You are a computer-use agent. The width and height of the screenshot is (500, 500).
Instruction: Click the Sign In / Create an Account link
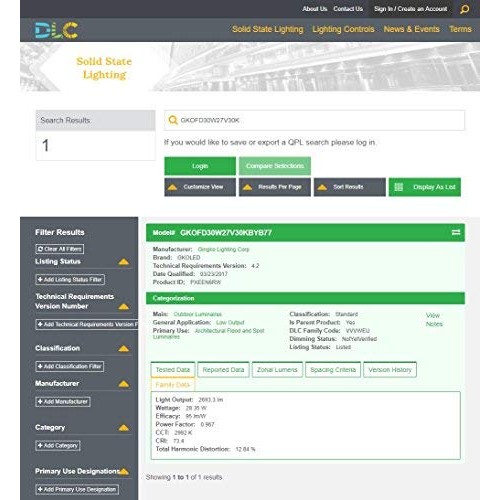[410, 9]
